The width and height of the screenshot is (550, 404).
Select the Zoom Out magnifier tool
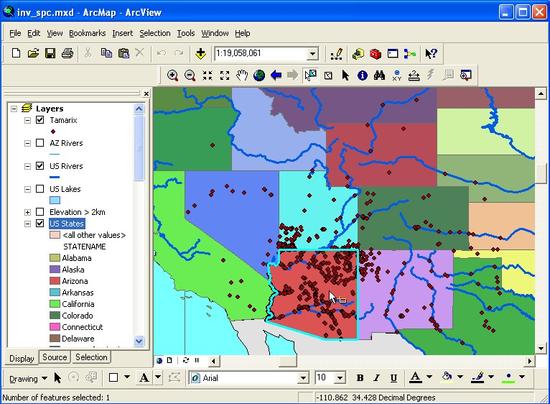click(190, 75)
